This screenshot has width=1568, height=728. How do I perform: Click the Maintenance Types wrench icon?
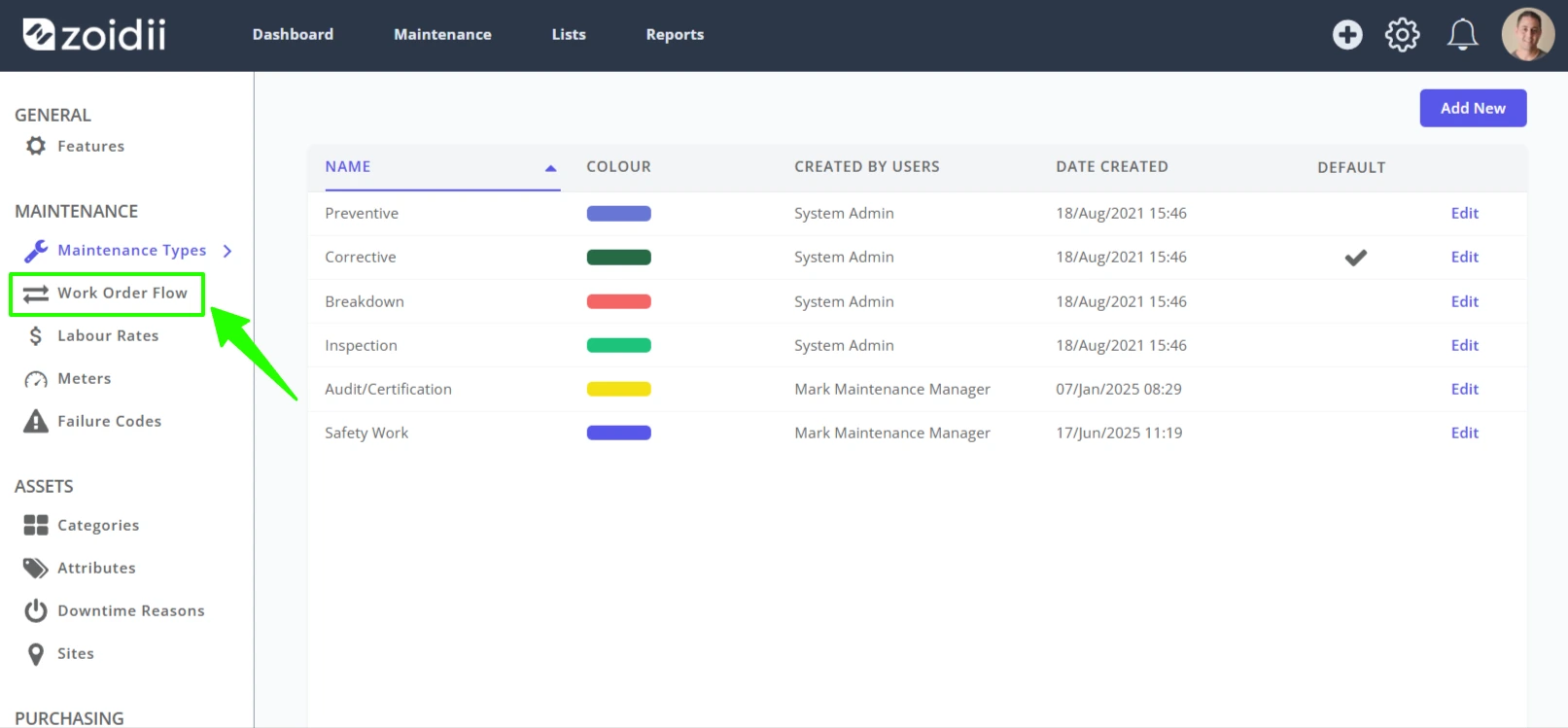pos(36,251)
